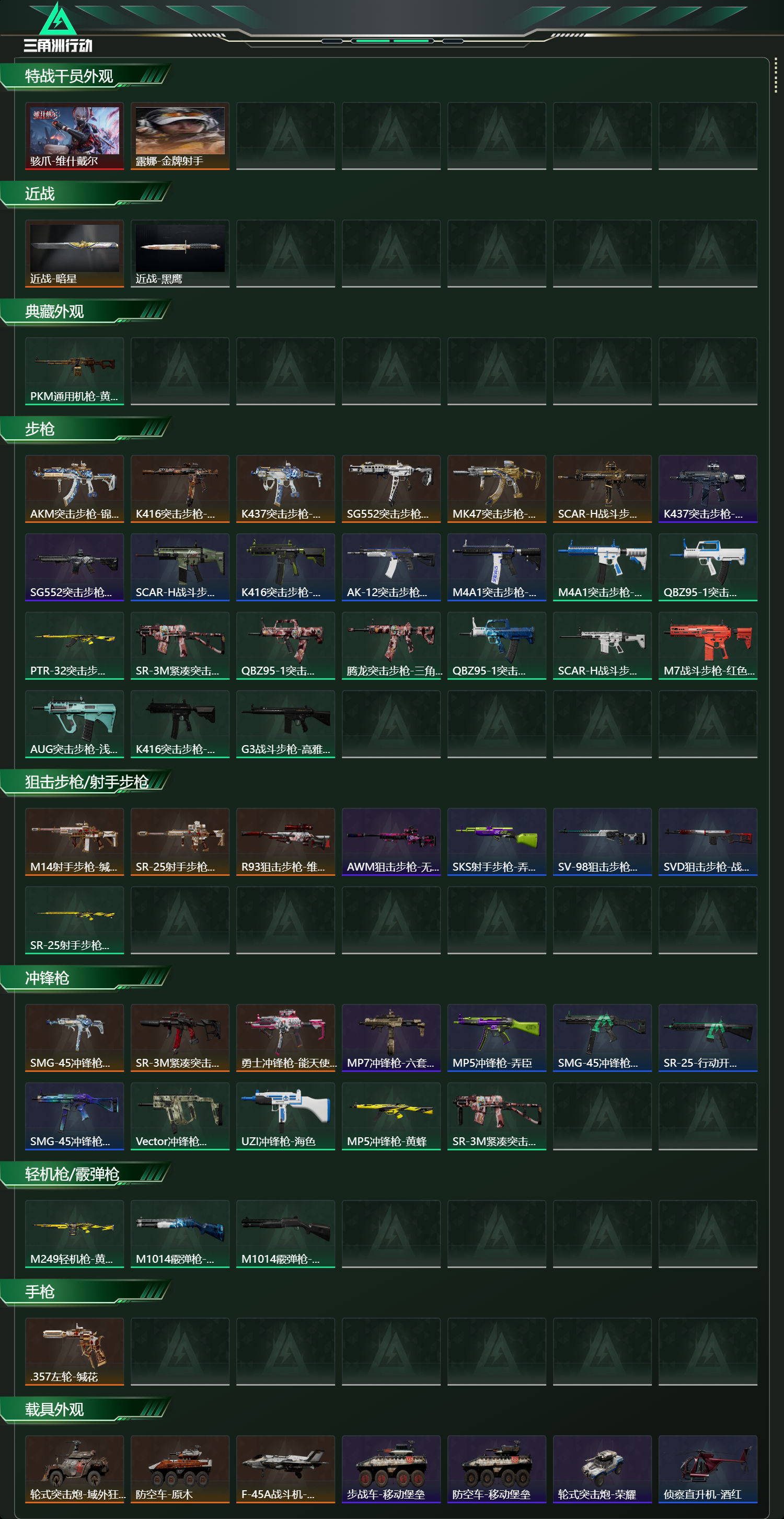Select the F-45A战斗机 vehicle skin
The height and width of the screenshot is (1519, 784).
285,1469
